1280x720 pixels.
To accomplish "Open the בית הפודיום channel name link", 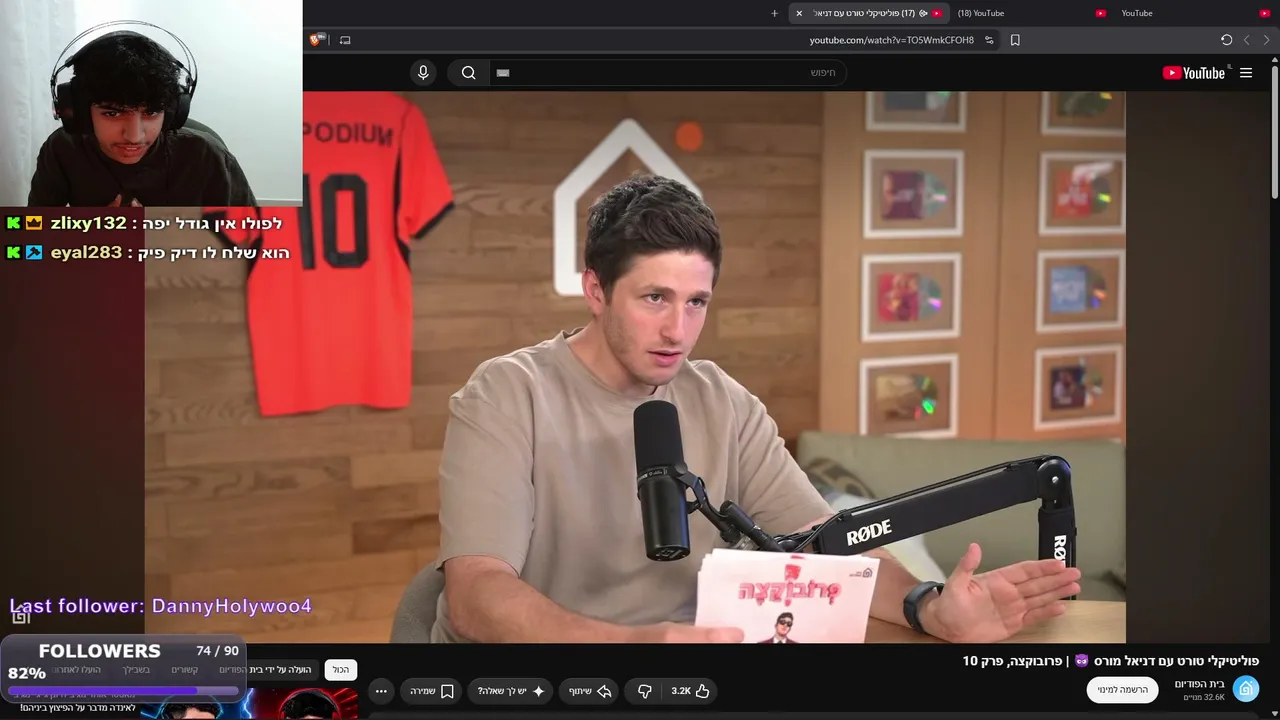I will [x=1199, y=684].
